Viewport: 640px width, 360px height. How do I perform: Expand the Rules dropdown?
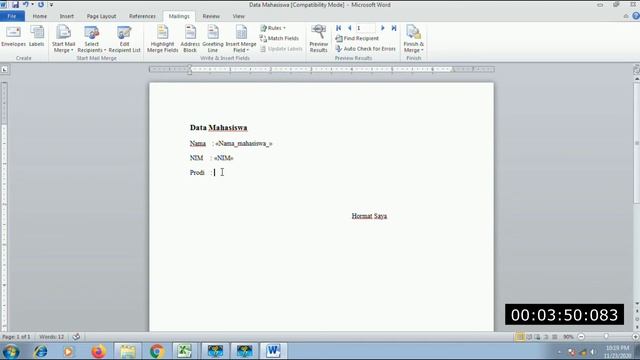point(273,28)
